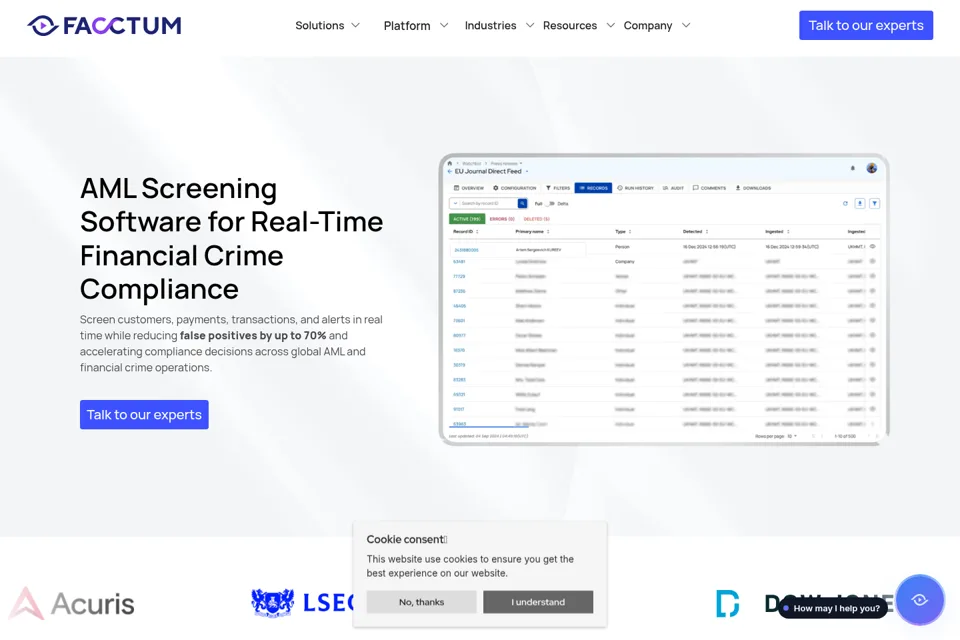960x640 pixels.
Task: Open the Company nav item
Action: (x=648, y=25)
